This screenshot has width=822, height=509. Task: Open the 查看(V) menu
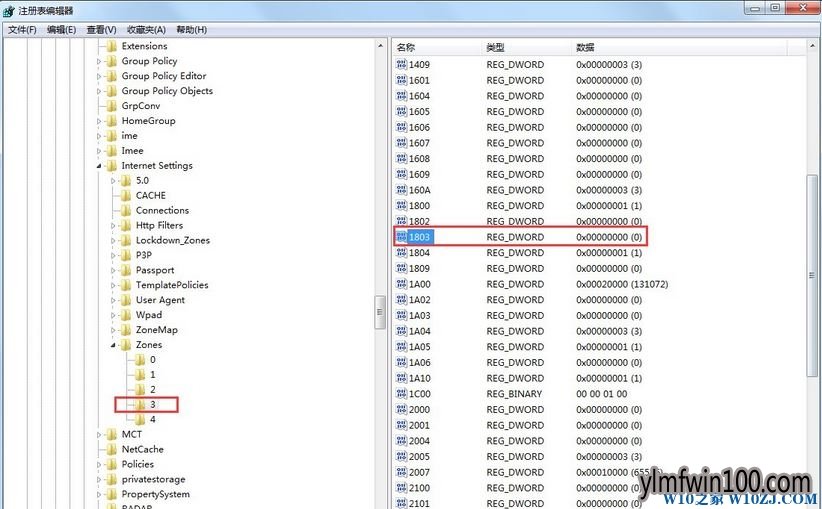(101, 30)
